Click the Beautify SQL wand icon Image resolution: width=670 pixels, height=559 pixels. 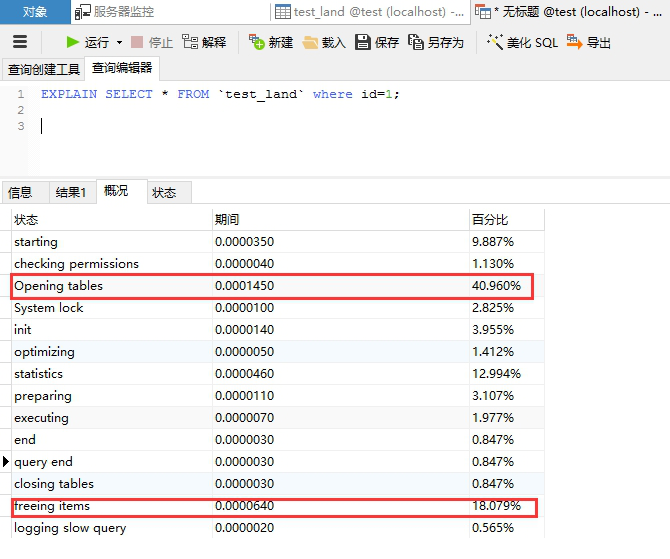point(495,42)
